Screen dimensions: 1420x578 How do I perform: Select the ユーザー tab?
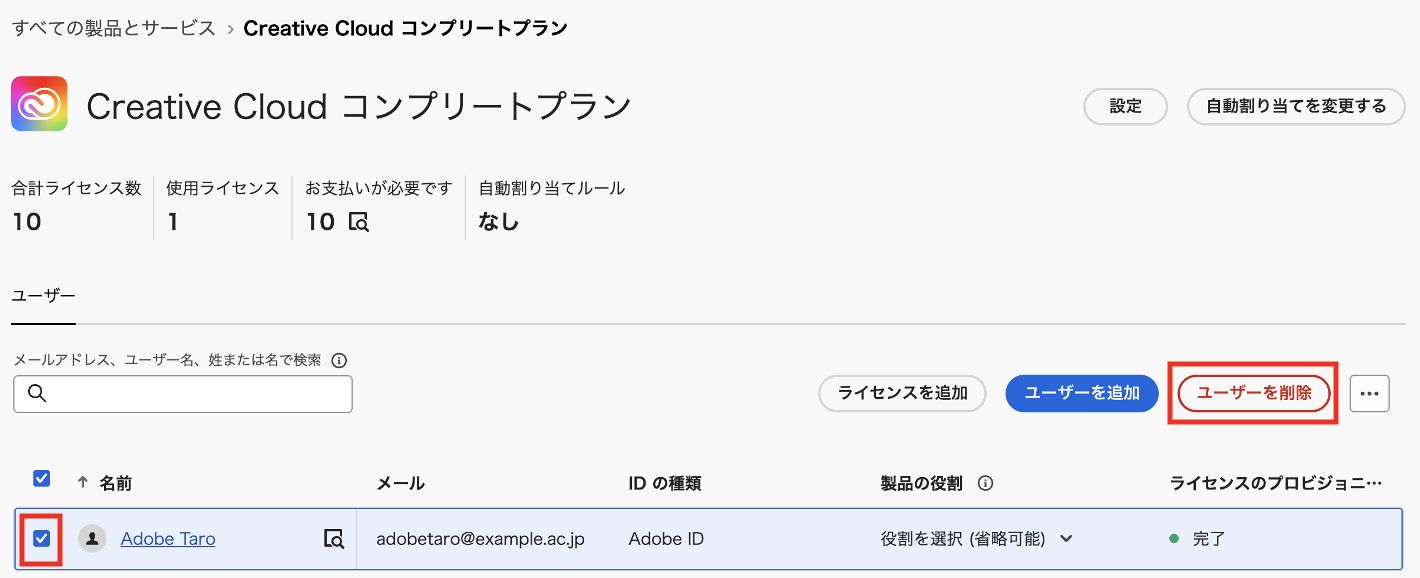click(x=43, y=296)
